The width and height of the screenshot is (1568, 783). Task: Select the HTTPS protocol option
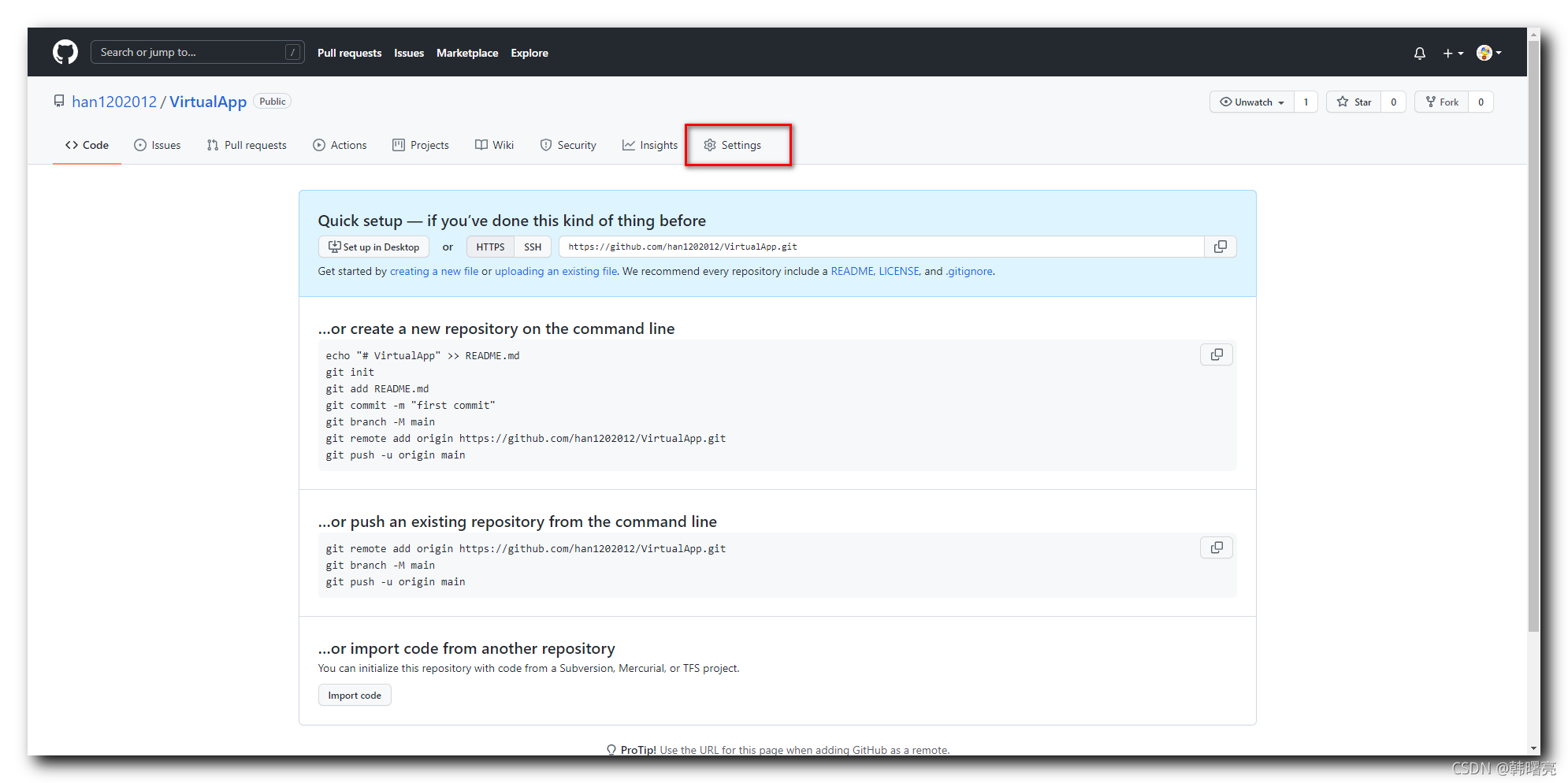[x=490, y=247]
